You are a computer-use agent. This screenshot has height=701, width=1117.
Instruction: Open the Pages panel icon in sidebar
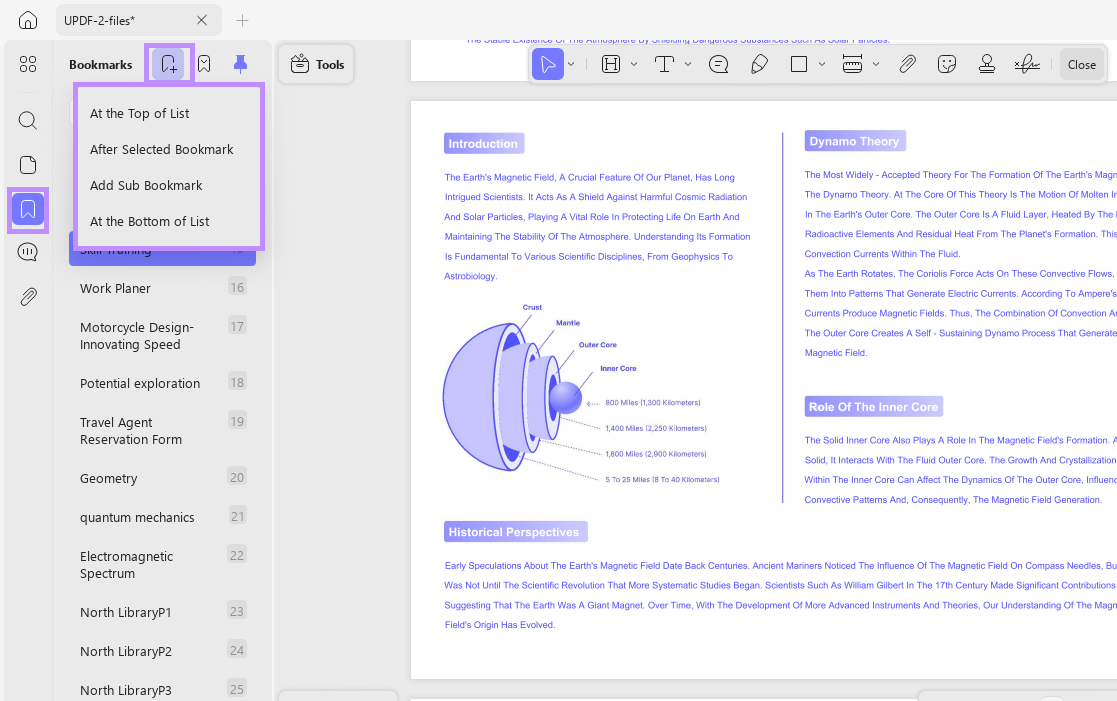click(x=28, y=165)
